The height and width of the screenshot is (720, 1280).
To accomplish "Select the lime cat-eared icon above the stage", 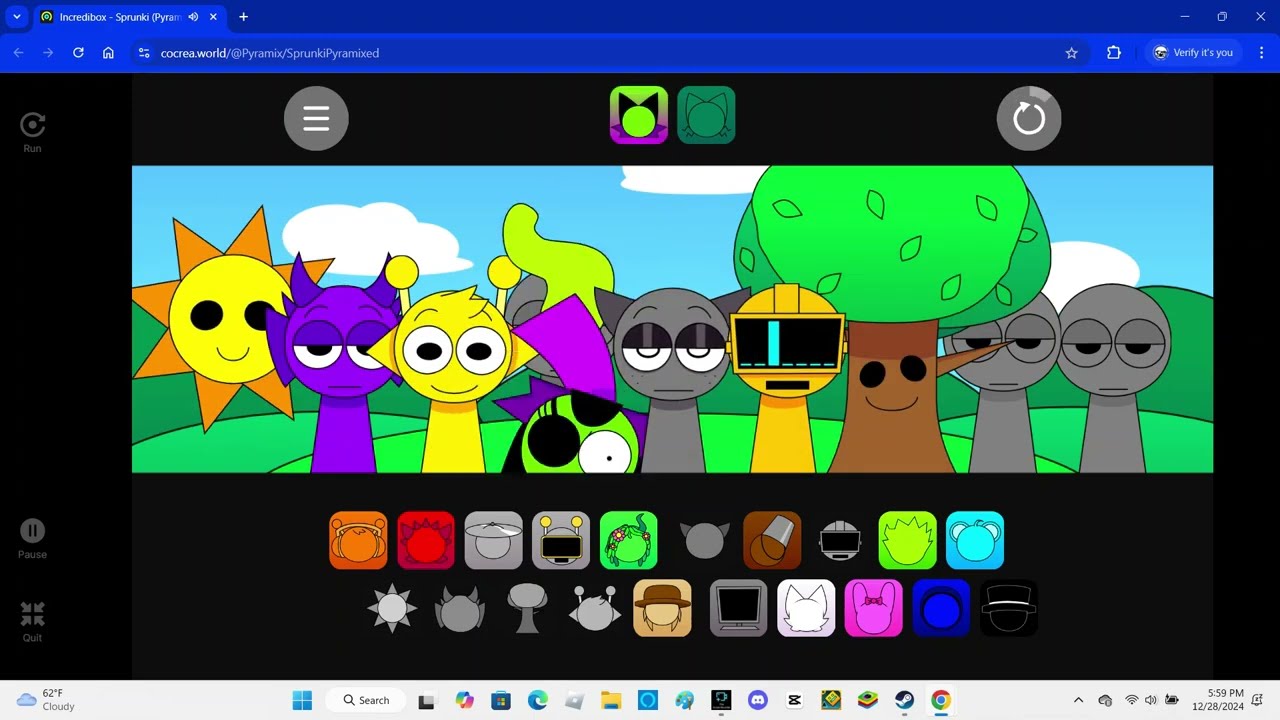I will point(639,115).
